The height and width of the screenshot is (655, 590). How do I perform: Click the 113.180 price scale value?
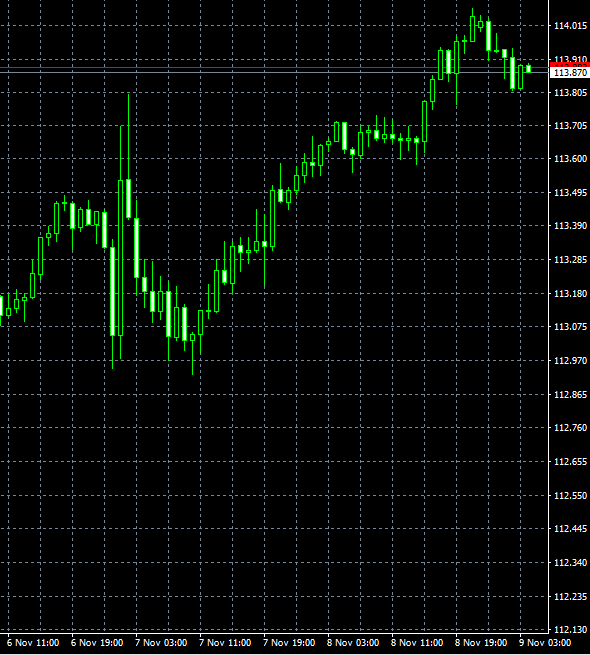click(570, 294)
